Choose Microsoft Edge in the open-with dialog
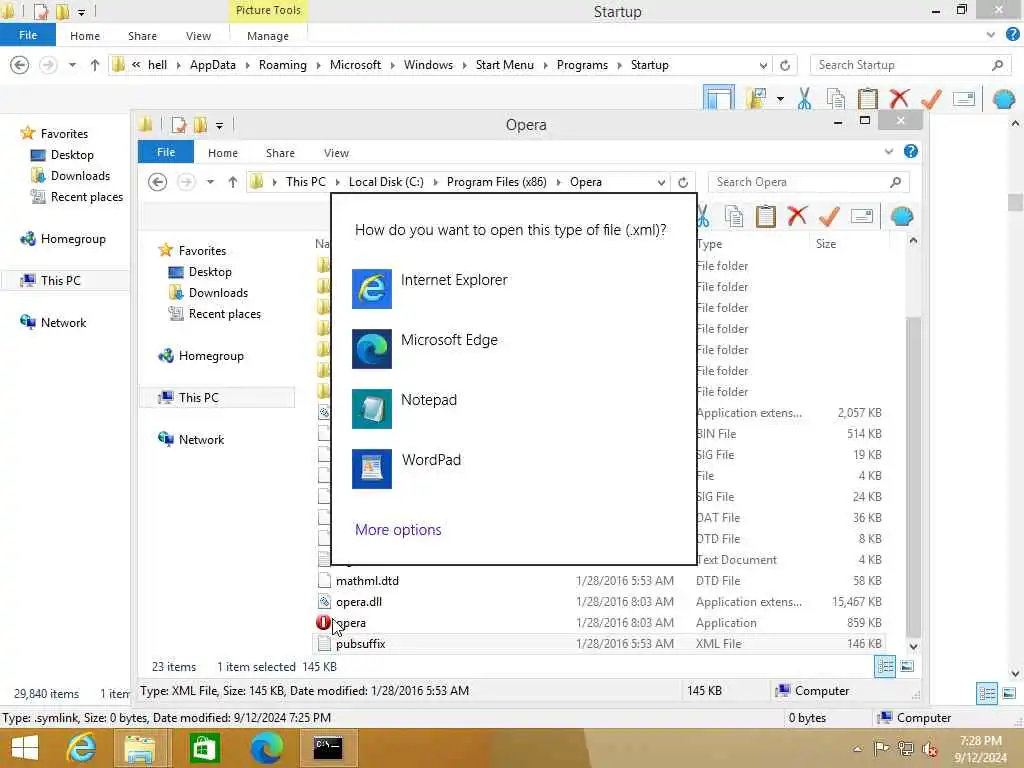Screen dimensions: 1024x768 tap(425, 348)
